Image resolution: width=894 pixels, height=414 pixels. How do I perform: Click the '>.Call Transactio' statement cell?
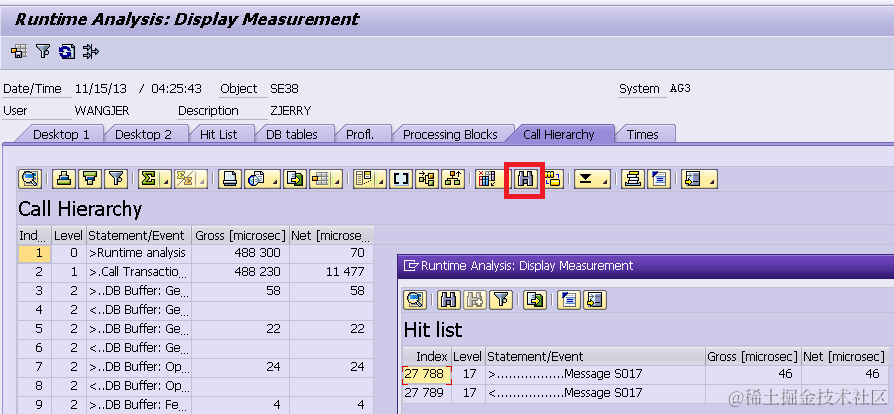coord(138,272)
